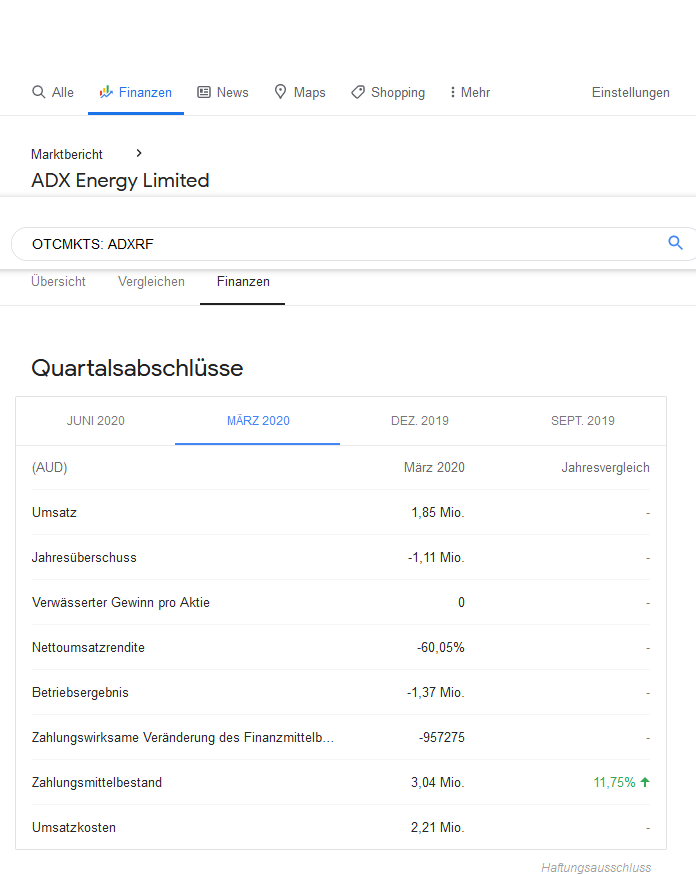Open Einstellungen settings menu

630,92
